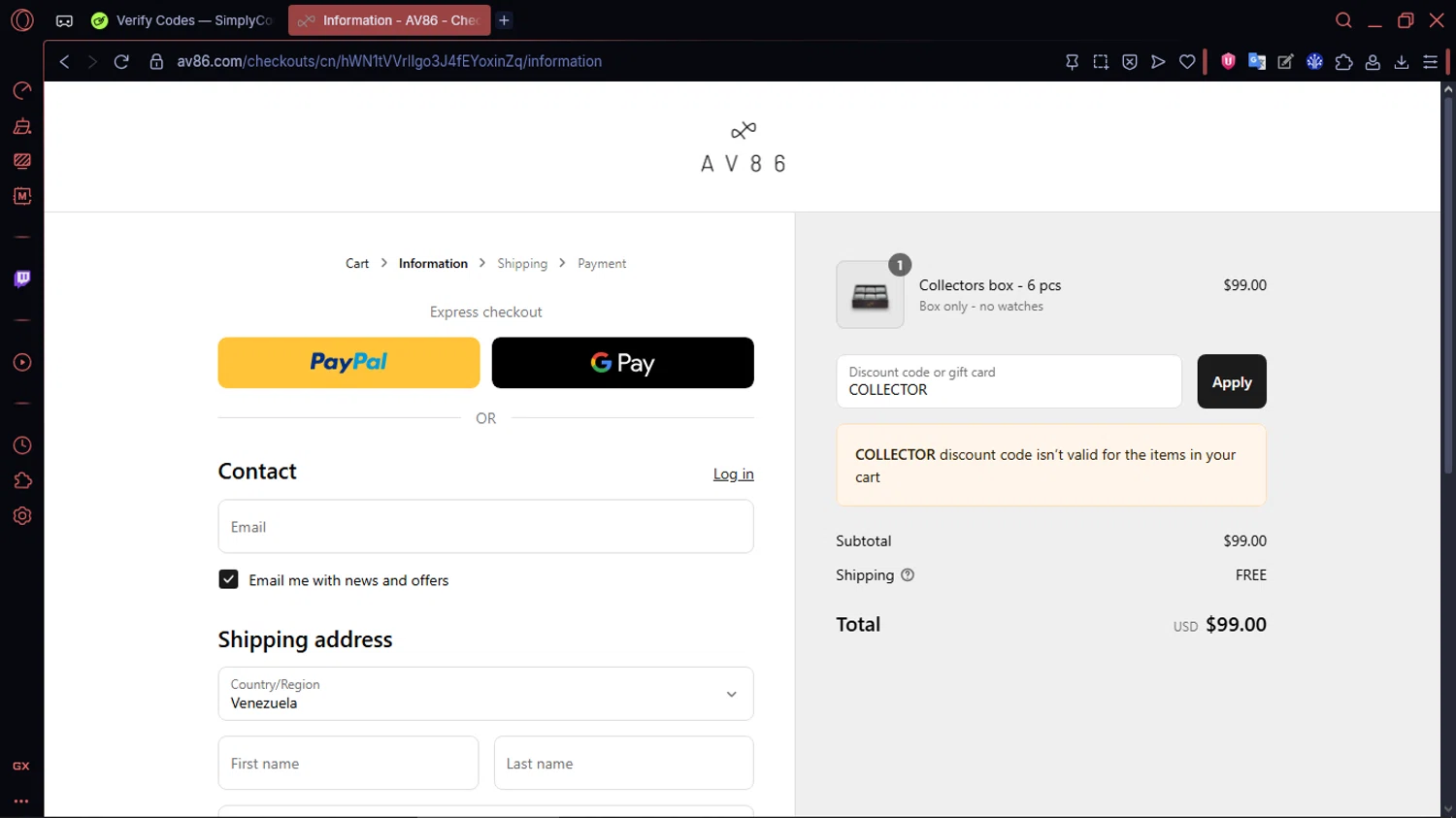
Task: Click the Payment breadcrumb step
Action: (x=602, y=263)
